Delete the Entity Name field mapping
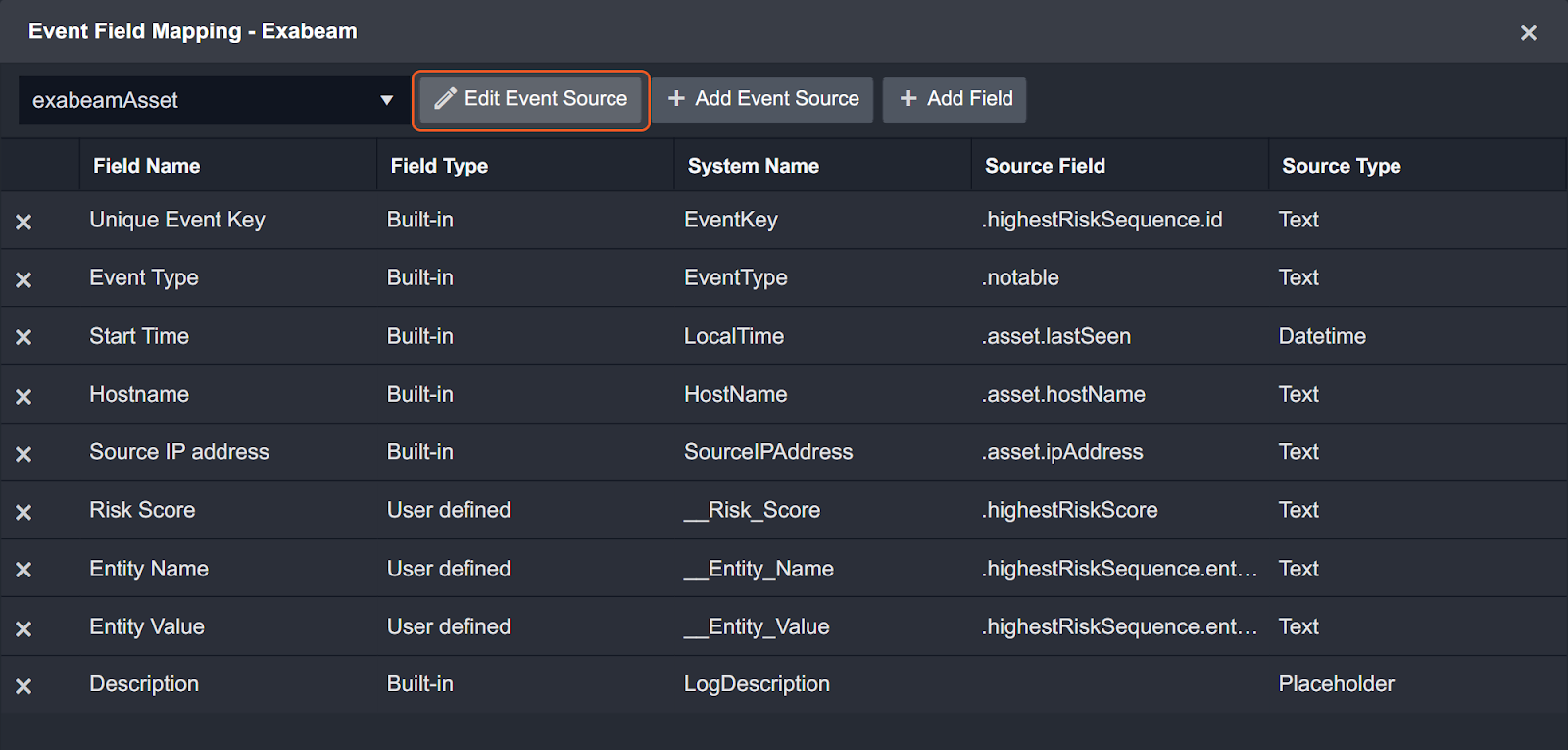 24,570
